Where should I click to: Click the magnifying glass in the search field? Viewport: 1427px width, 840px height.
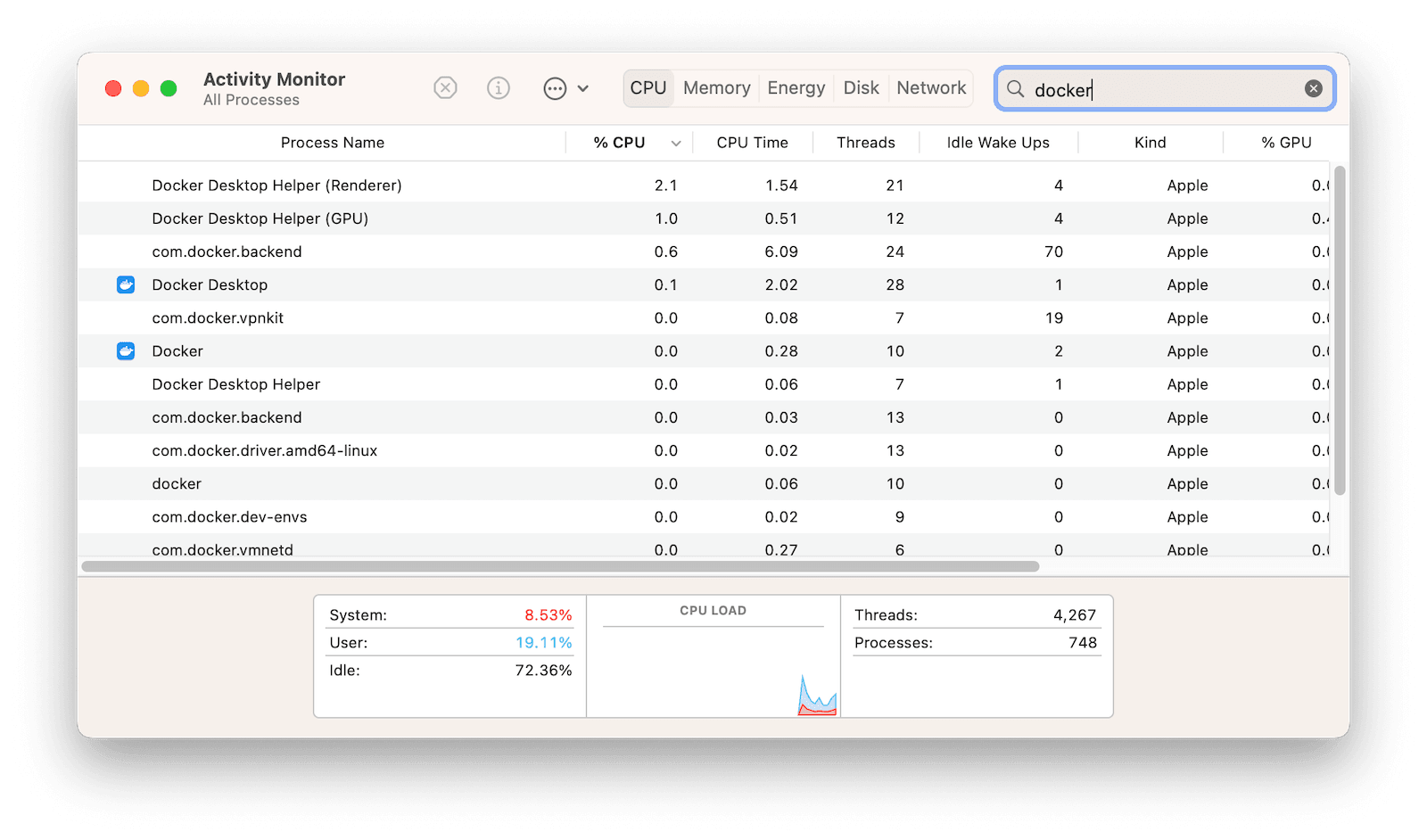1015,89
